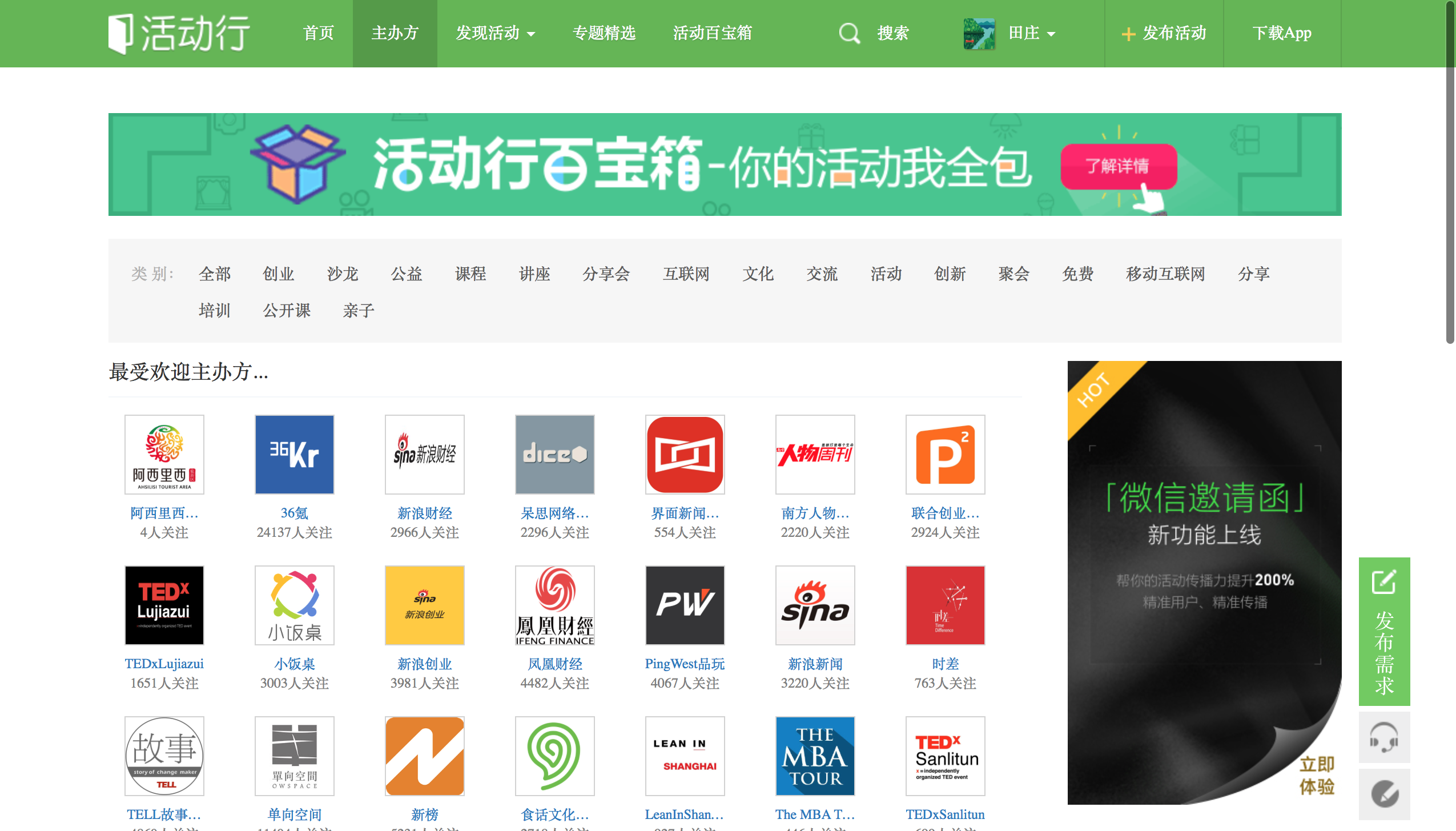The image size is (1456, 831).
Task: Filter organizers by 创业 category
Action: [x=279, y=274]
